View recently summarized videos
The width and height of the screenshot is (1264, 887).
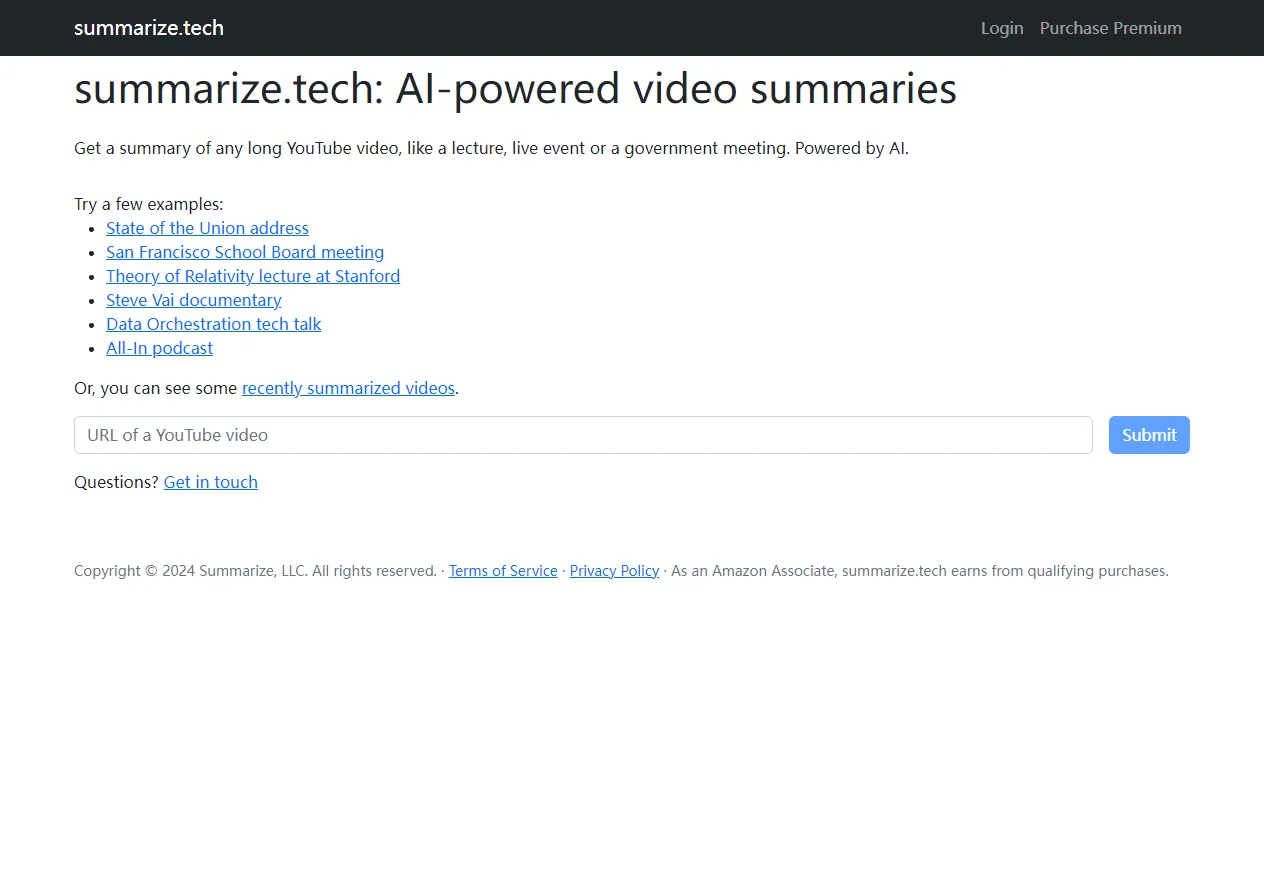click(x=348, y=388)
